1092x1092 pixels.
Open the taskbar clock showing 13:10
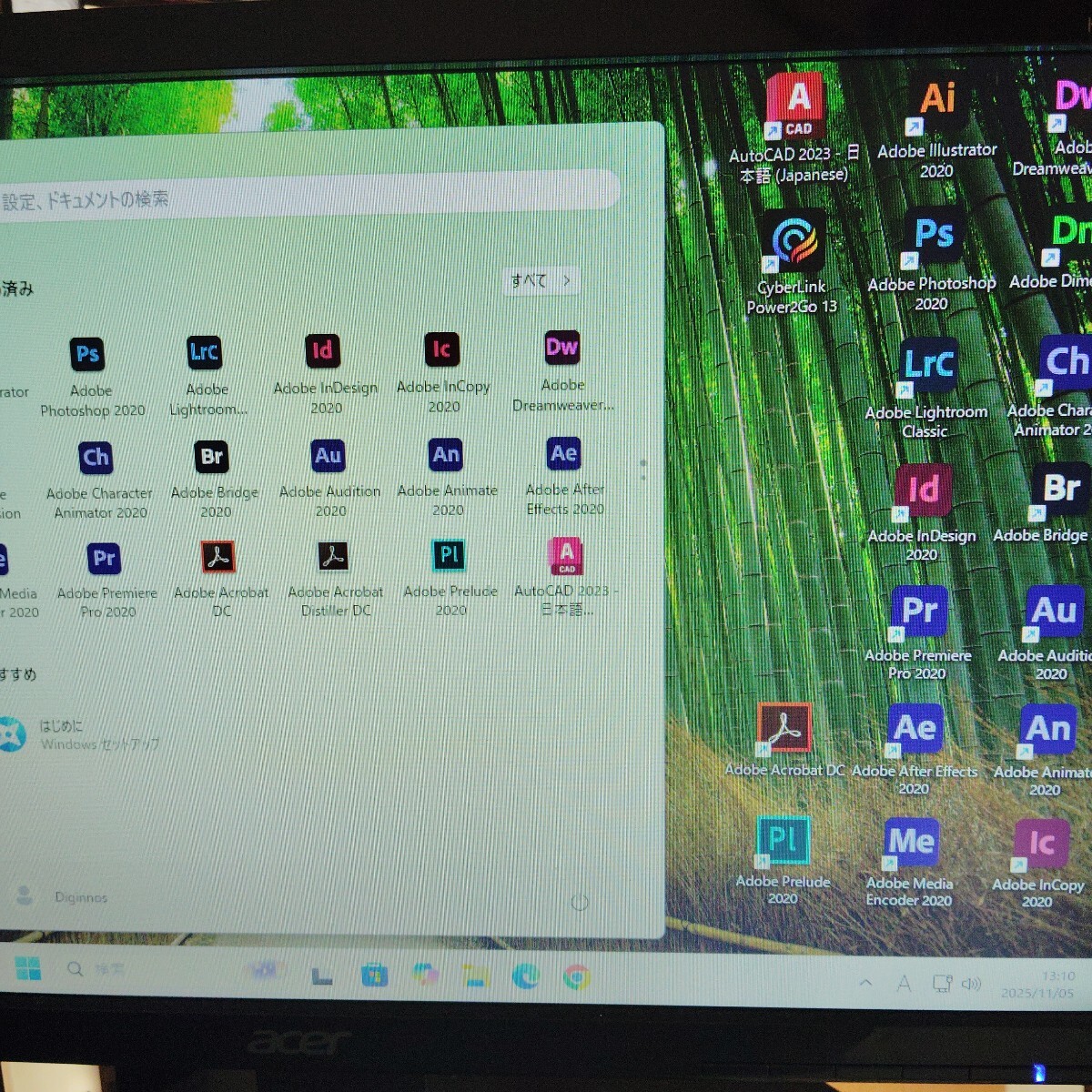(1037, 985)
